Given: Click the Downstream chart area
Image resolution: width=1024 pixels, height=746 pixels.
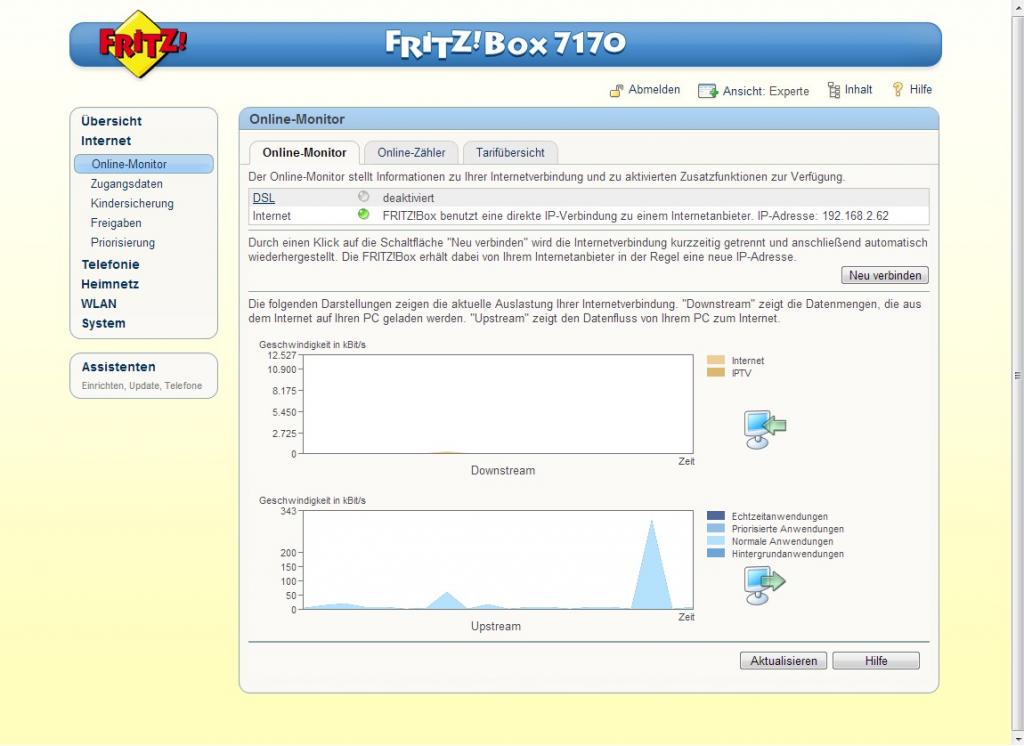Looking at the screenshot, I should (498, 404).
